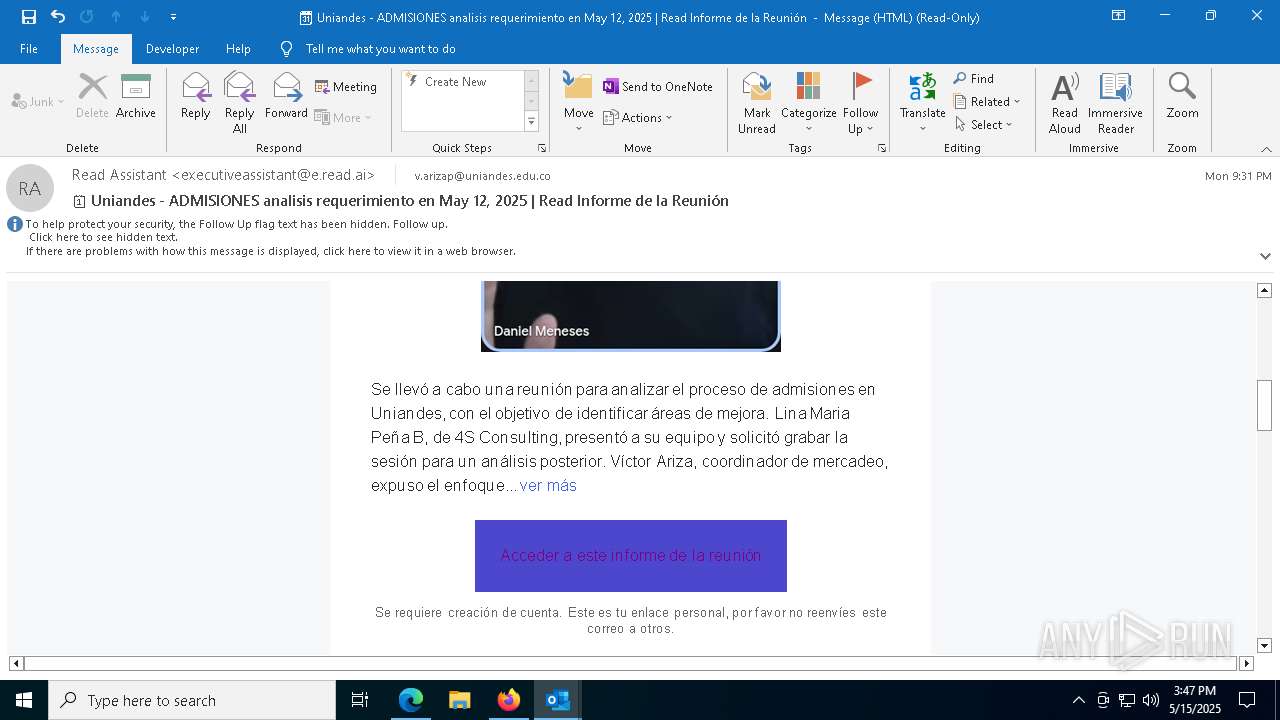The height and width of the screenshot is (720, 1280).
Task: Open the Categorize color menu
Action: coord(808,102)
